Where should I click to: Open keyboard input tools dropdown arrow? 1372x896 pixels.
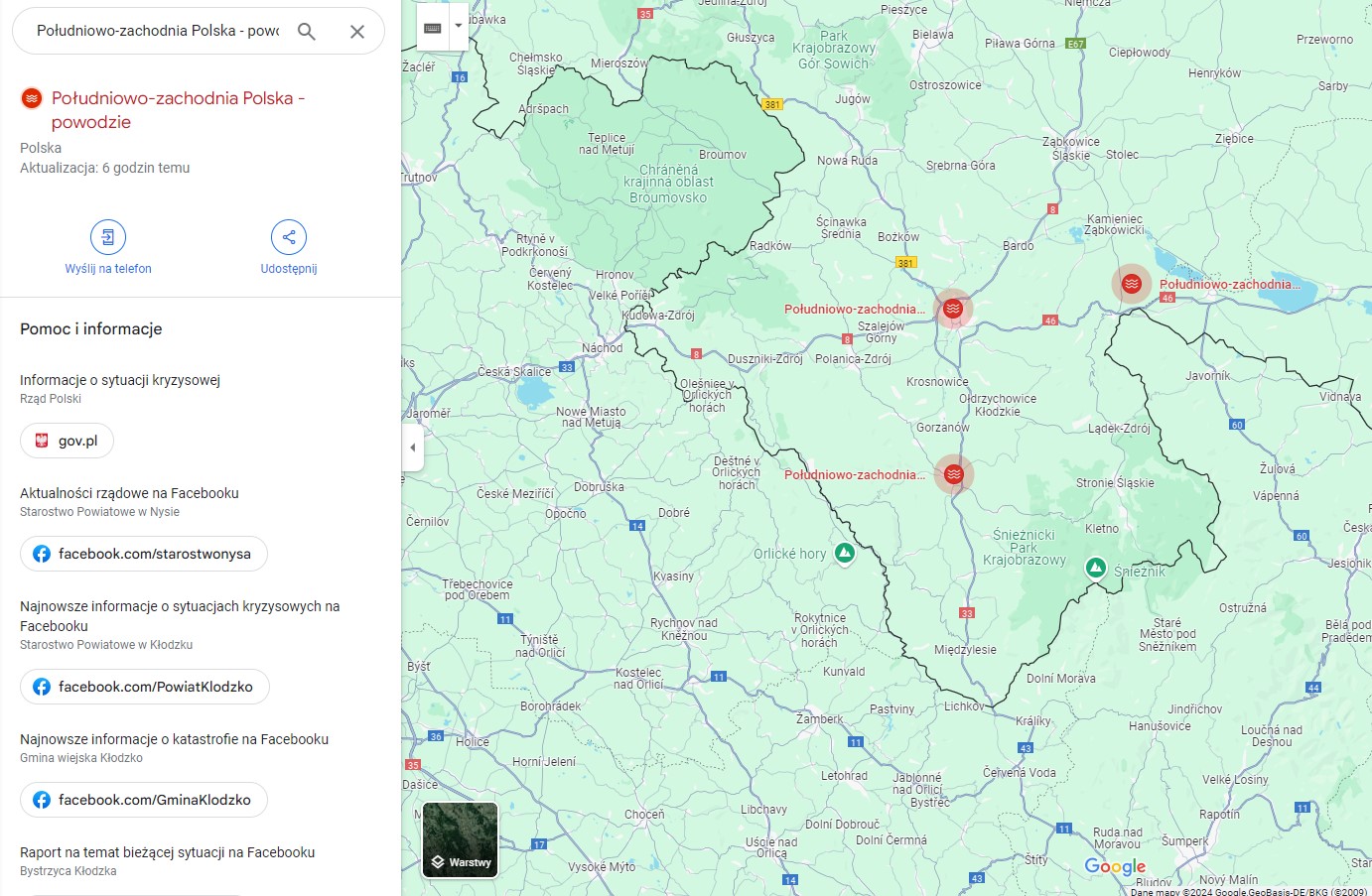coord(458,27)
